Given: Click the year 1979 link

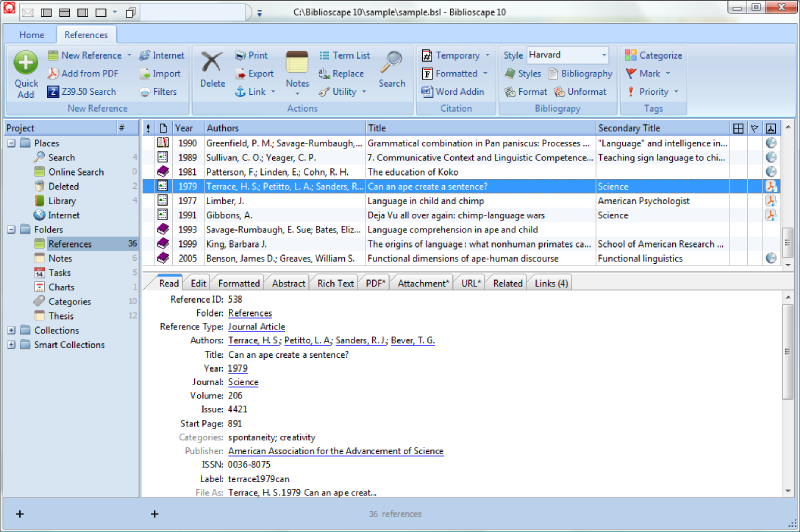Looking at the screenshot, I should [238, 368].
